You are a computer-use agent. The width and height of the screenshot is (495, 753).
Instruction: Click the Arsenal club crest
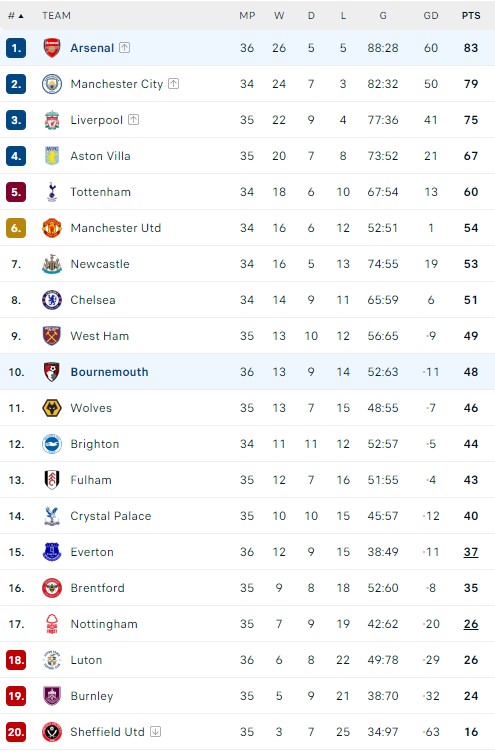[52, 48]
